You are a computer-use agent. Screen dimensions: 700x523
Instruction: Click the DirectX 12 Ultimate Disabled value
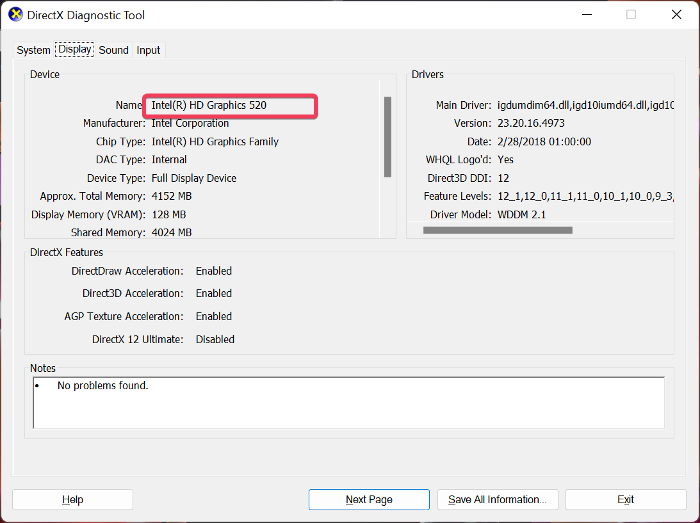pyautogui.click(x=215, y=339)
